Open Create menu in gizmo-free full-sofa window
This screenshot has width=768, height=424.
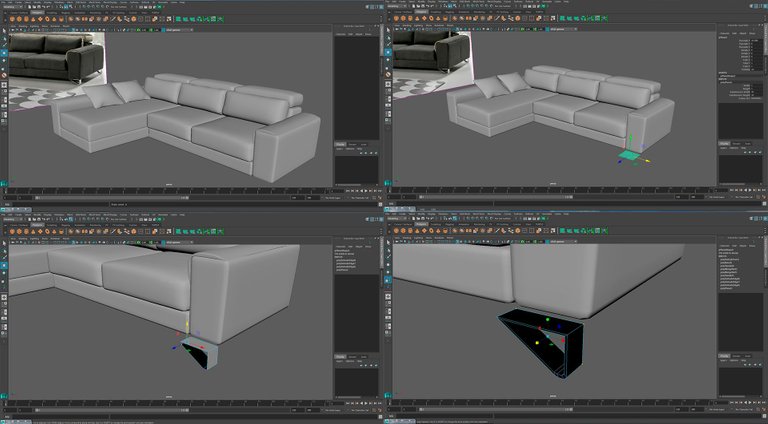tap(19, 2)
